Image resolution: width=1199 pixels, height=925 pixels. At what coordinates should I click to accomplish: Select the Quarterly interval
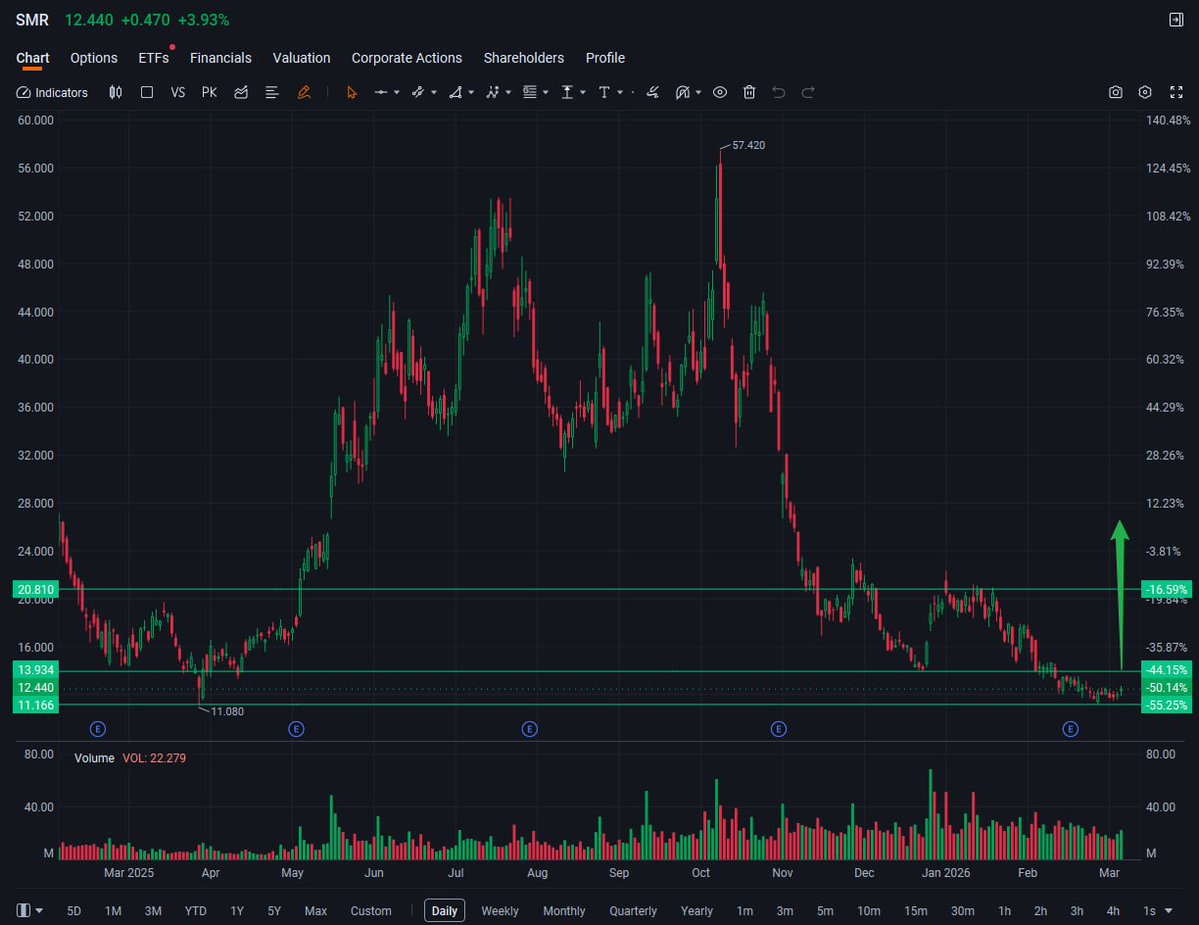point(633,911)
